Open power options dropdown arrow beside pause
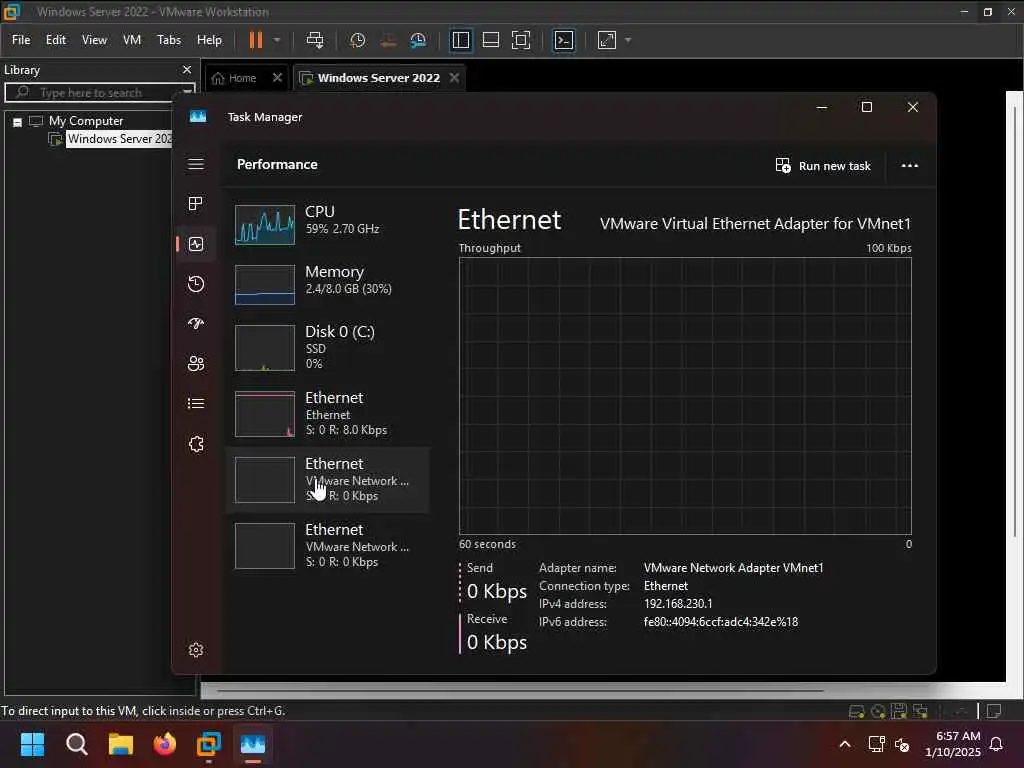1024x768 pixels. (x=277, y=40)
